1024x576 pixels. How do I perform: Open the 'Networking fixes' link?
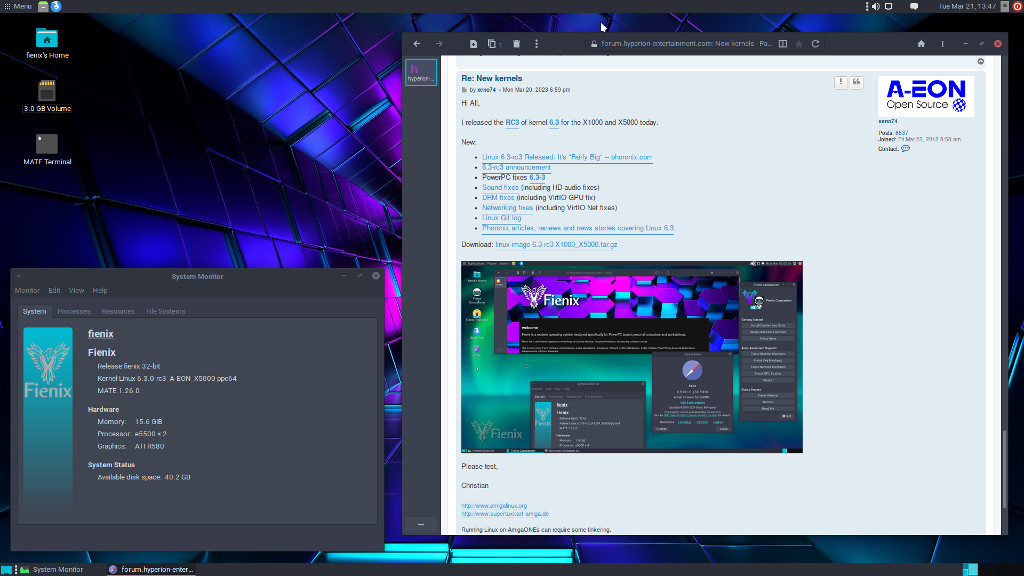click(507, 208)
